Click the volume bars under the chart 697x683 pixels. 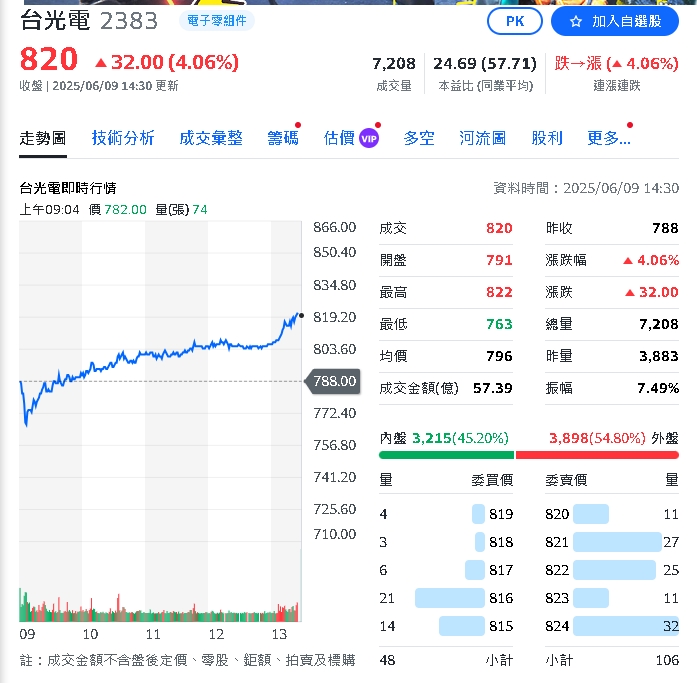(x=160, y=607)
